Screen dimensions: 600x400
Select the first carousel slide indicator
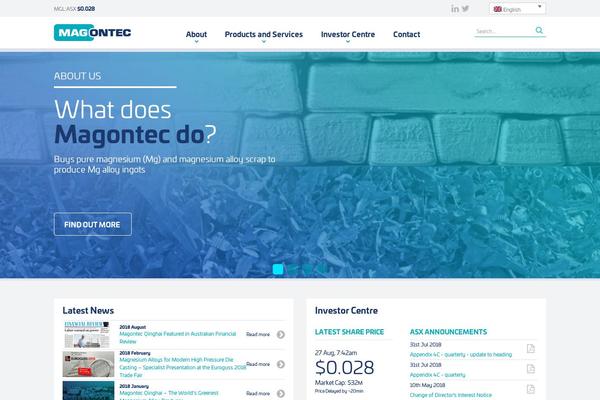tap(278, 269)
